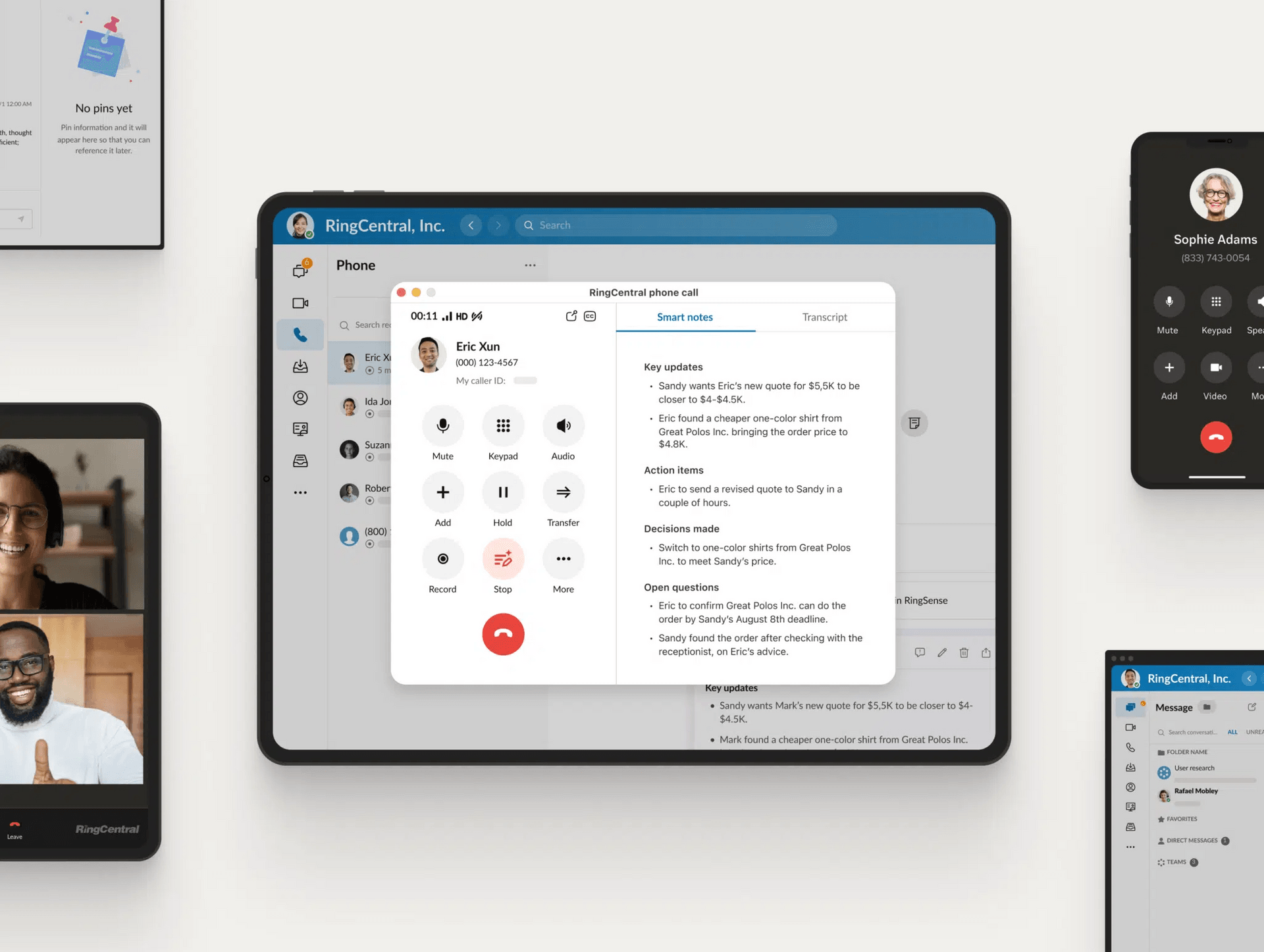
Task: Click back navigation arrow
Action: [x=470, y=224]
